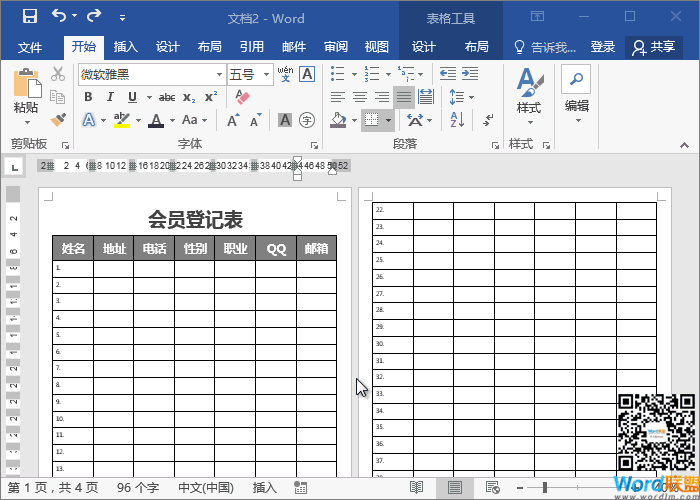700x500 pixels.
Task: Apply character shading (gray A) icon
Action: pyautogui.click(x=285, y=120)
